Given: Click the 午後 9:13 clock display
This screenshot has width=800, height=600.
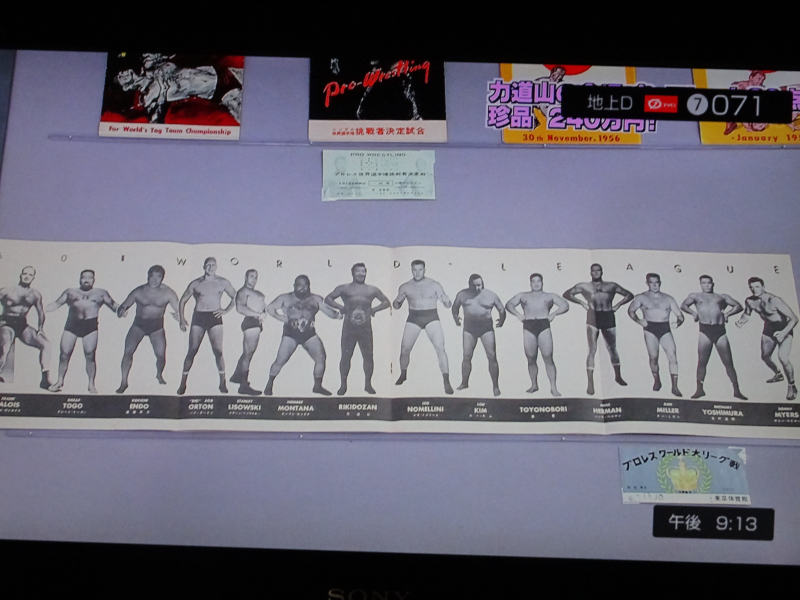Looking at the screenshot, I should pyautogui.click(x=713, y=523).
